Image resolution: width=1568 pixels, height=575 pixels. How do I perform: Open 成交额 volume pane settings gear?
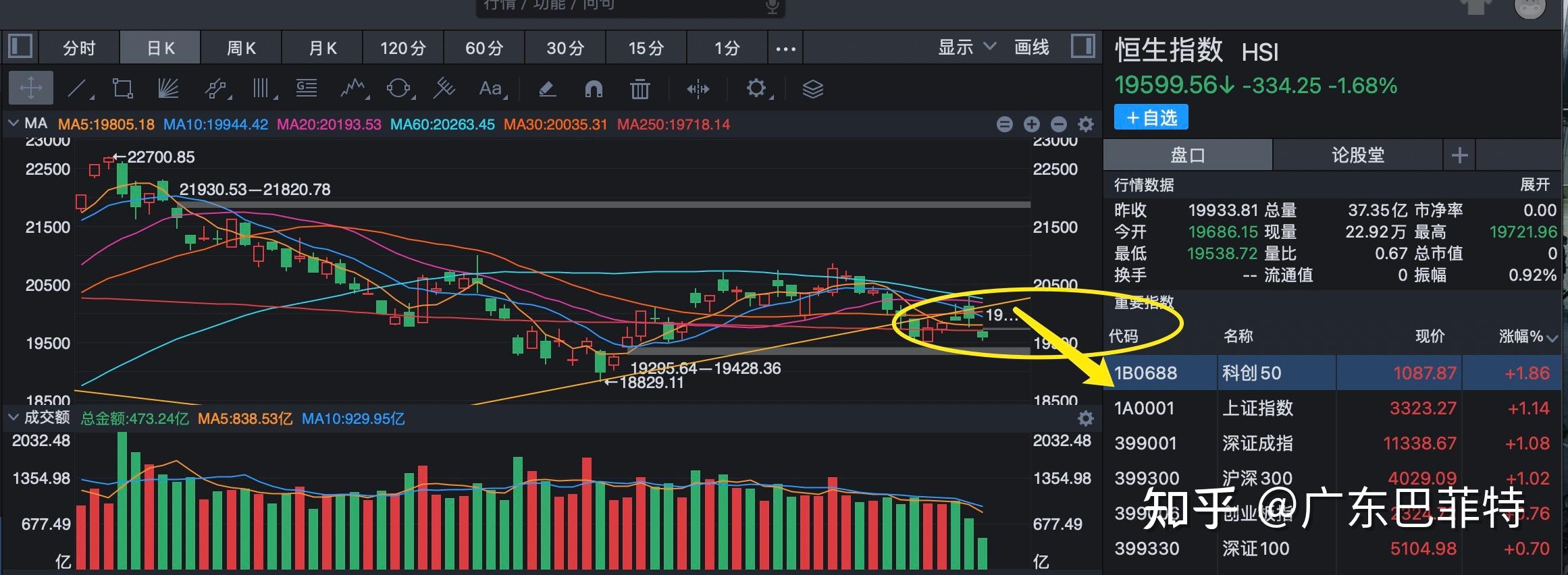[1085, 418]
